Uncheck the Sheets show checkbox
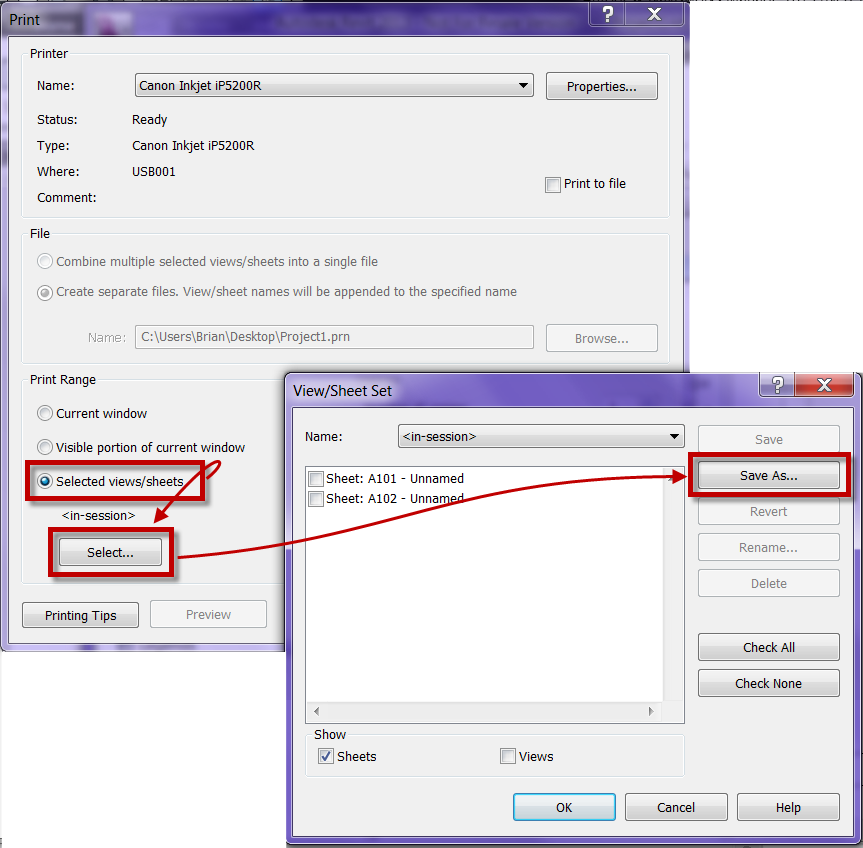Viewport: 863px width, 848px height. [326, 756]
